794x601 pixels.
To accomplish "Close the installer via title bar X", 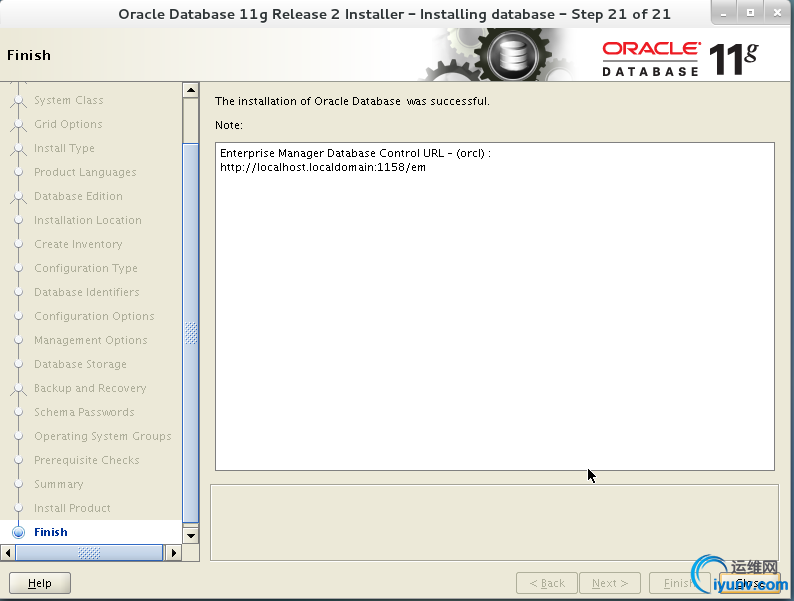I will coord(777,13).
